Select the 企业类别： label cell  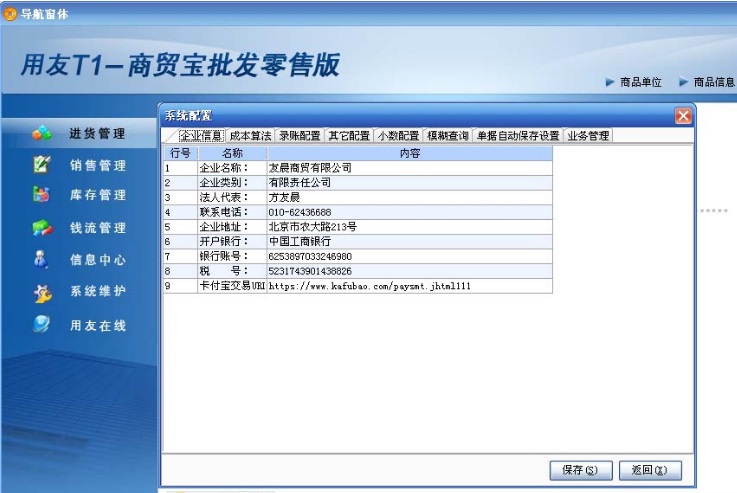pyautogui.click(x=232, y=182)
